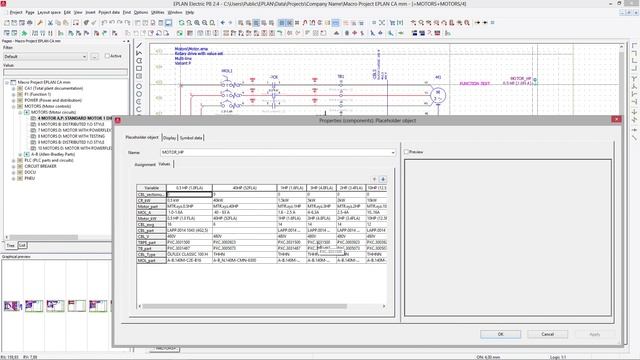Switch to the Assignment tab
Image resolution: width=640 pixels, height=360 pixels.
[x=145, y=164]
